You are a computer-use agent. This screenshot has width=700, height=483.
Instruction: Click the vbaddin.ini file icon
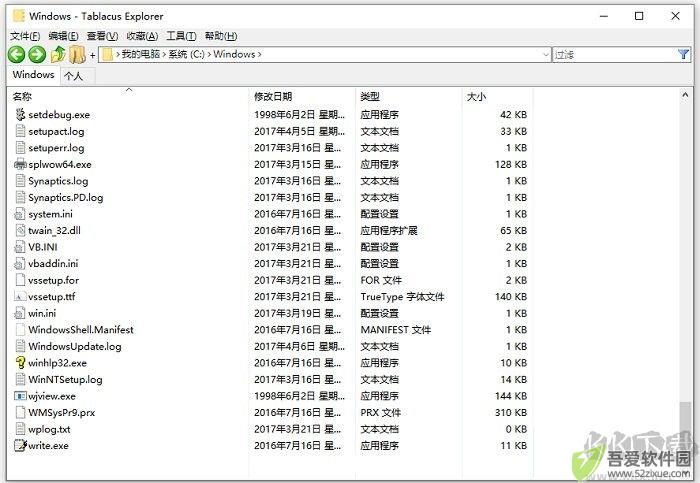click(x=20, y=263)
